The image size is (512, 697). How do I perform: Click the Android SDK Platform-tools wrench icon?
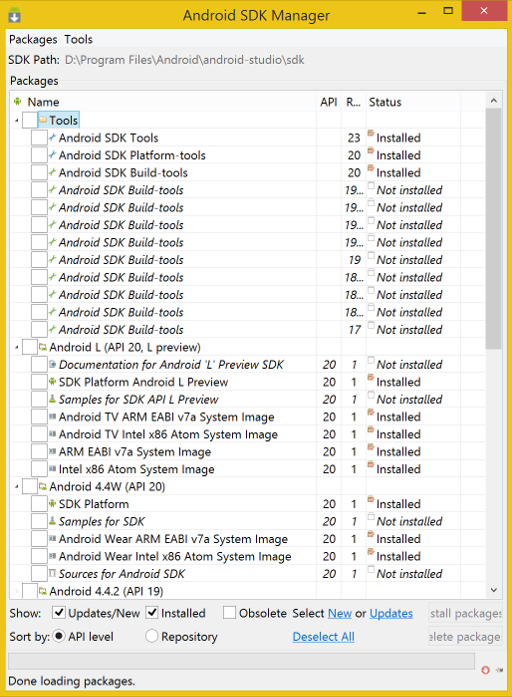click(x=52, y=155)
